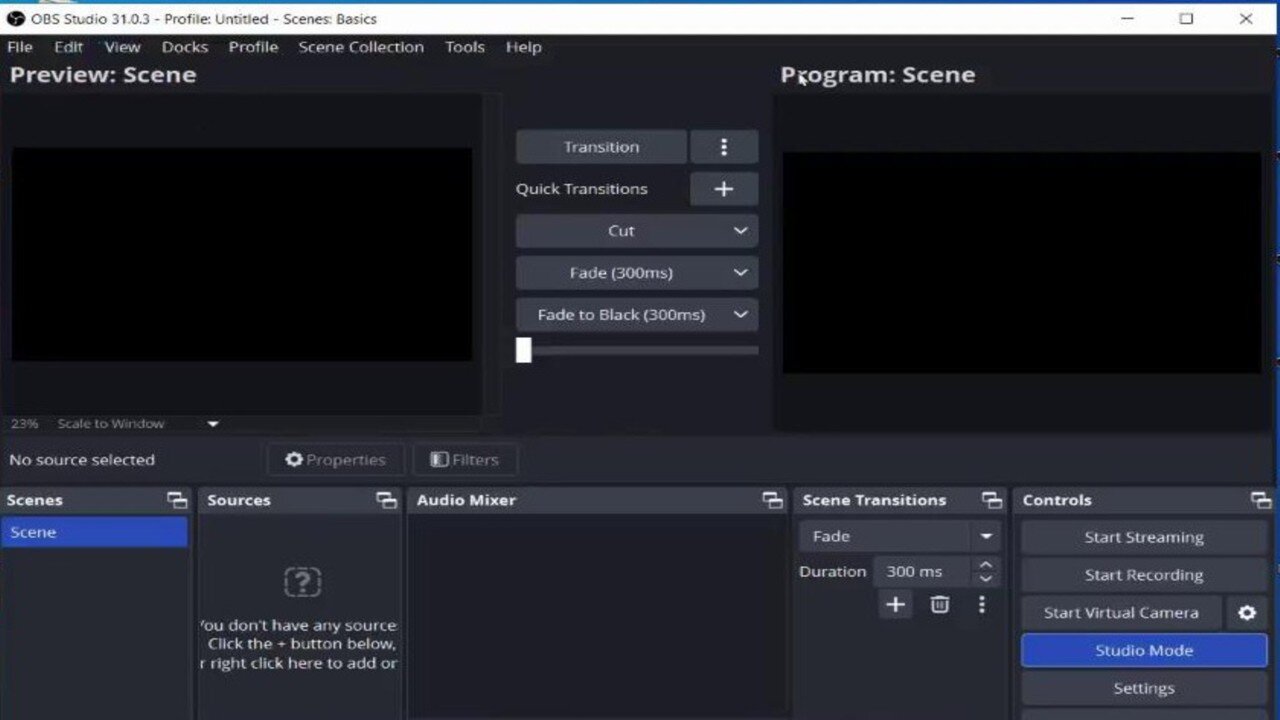
Task: Add a quick transition with plus button
Action: [724, 189]
